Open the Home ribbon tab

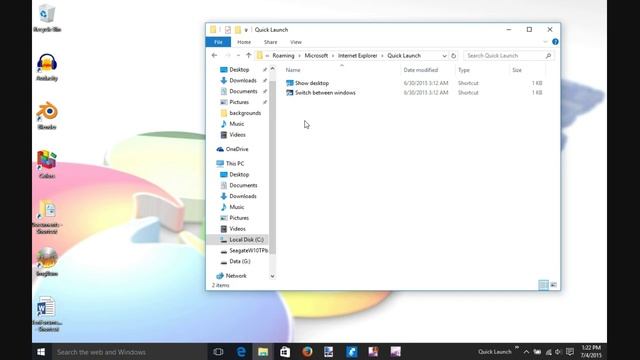[x=244, y=42]
